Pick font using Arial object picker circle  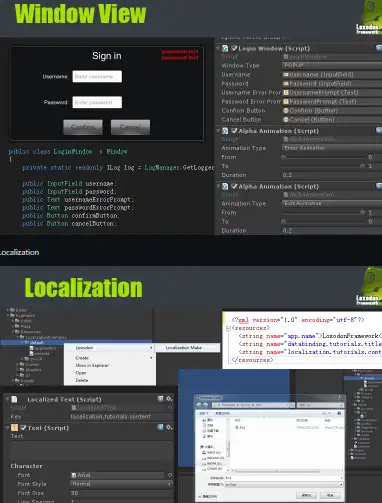tap(170, 475)
